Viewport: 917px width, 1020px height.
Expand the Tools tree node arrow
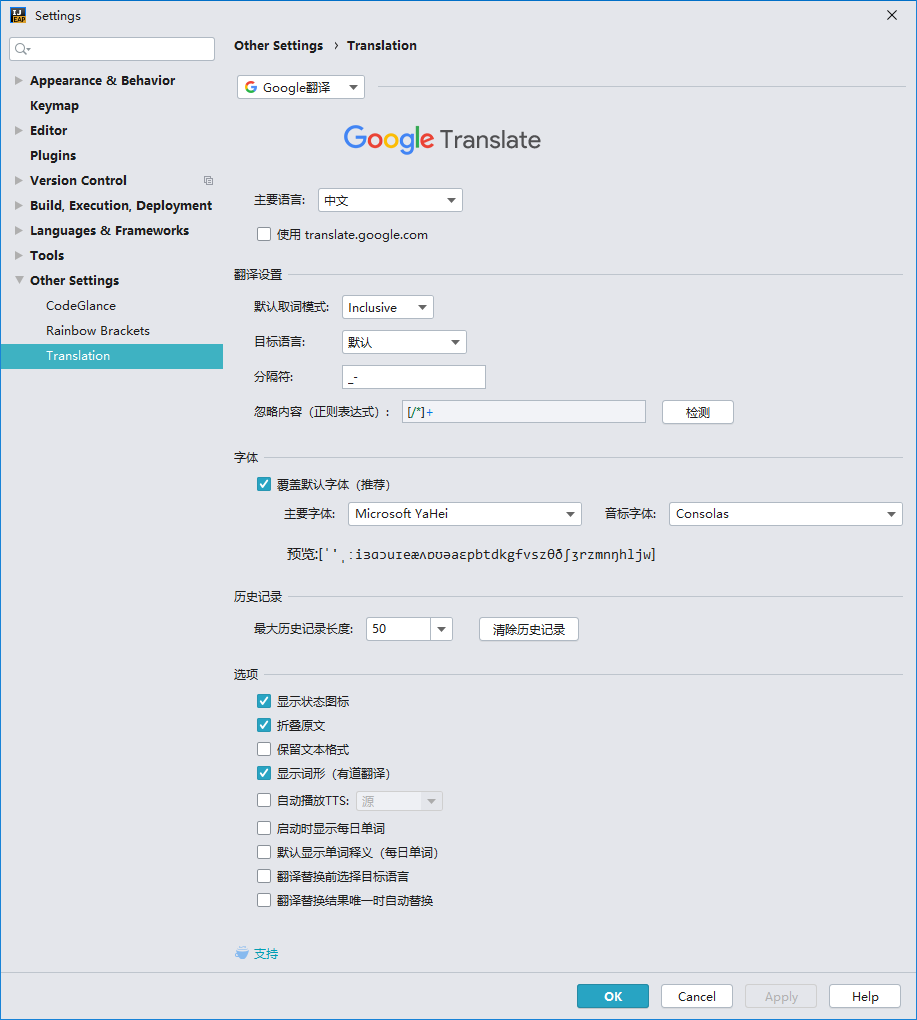click(x=19, y=255)
